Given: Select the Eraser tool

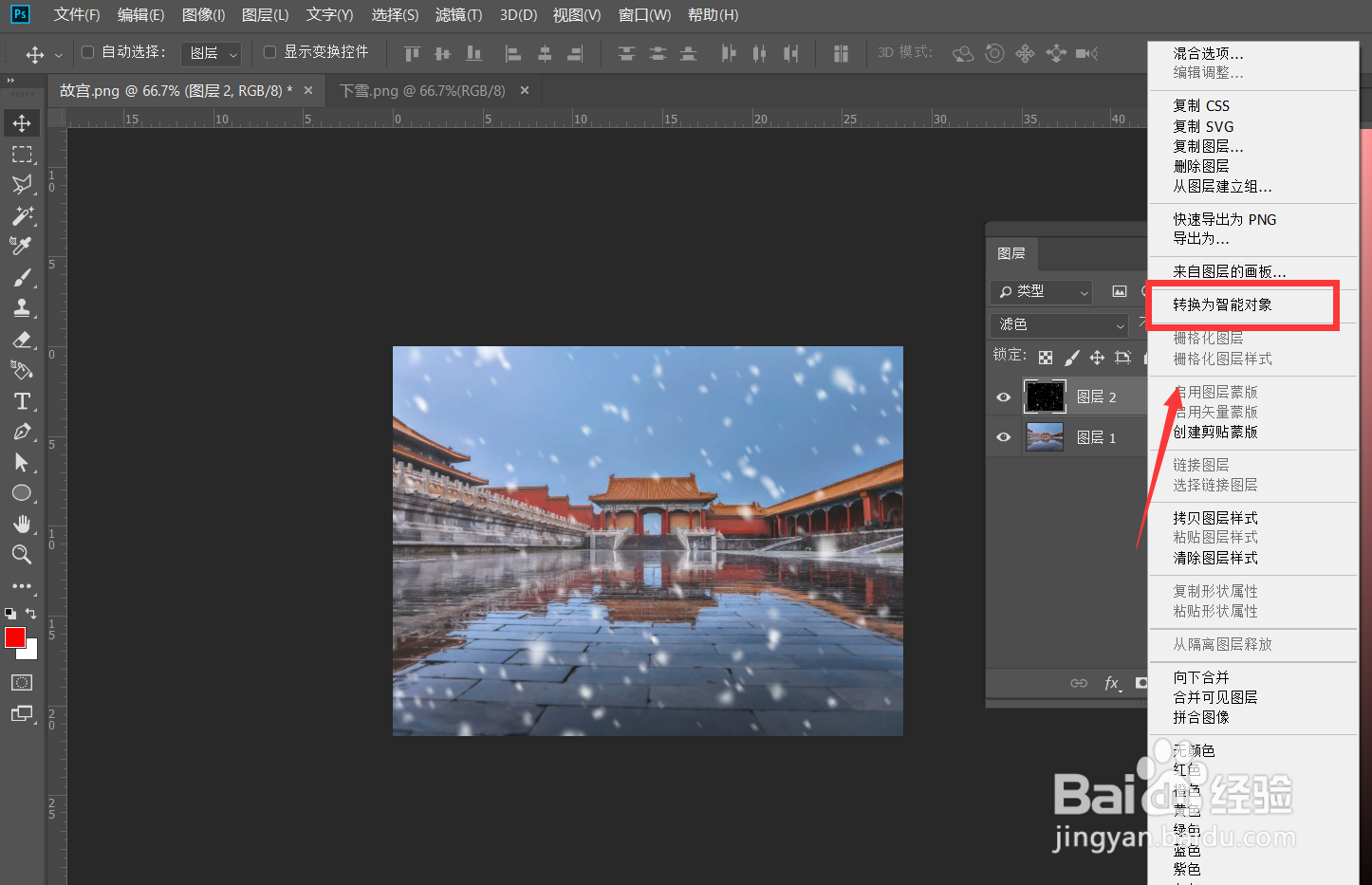Looking at the screenshot, I should click(x=22, y=340).
